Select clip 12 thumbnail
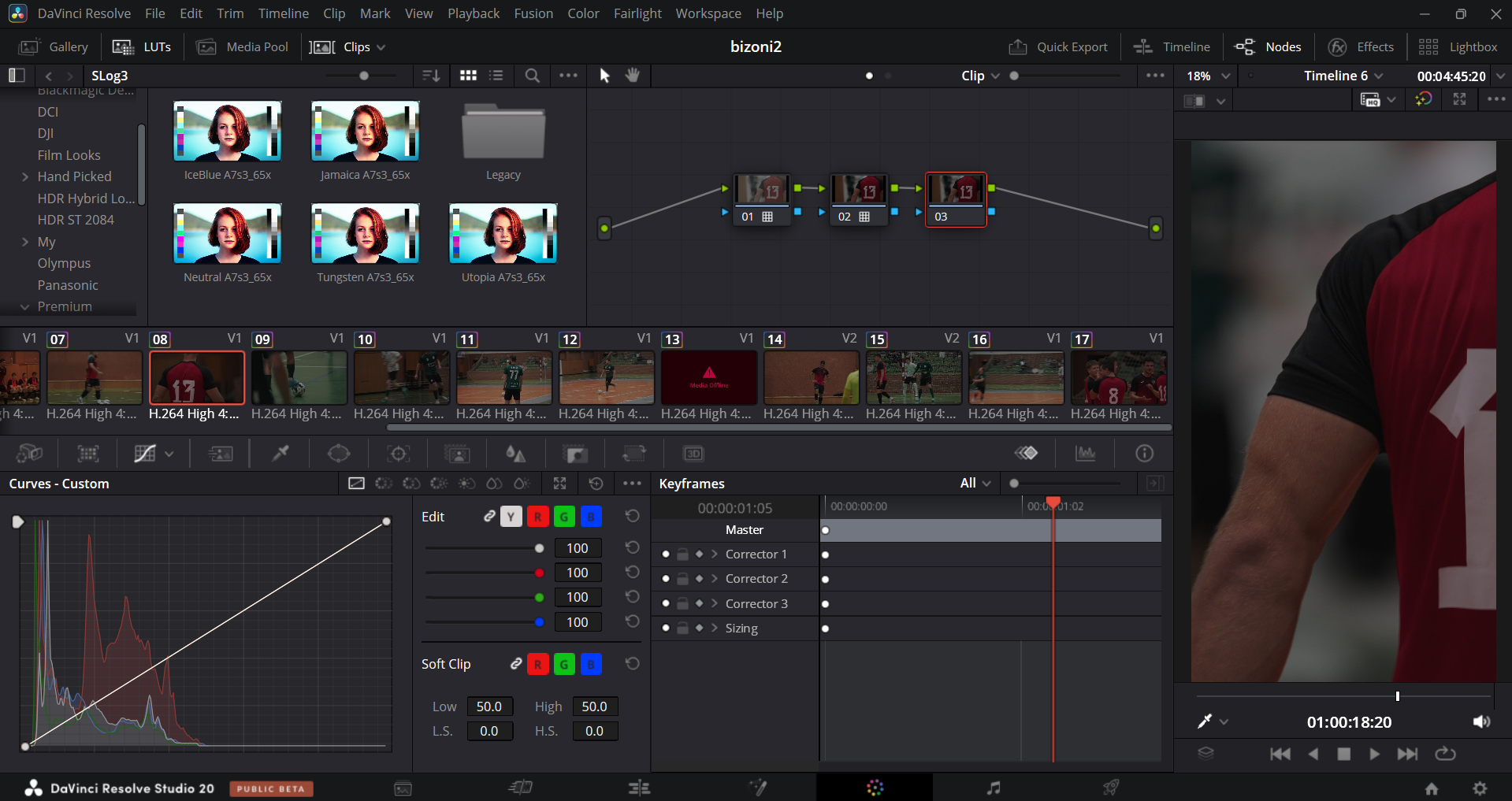 click(606, 377)
